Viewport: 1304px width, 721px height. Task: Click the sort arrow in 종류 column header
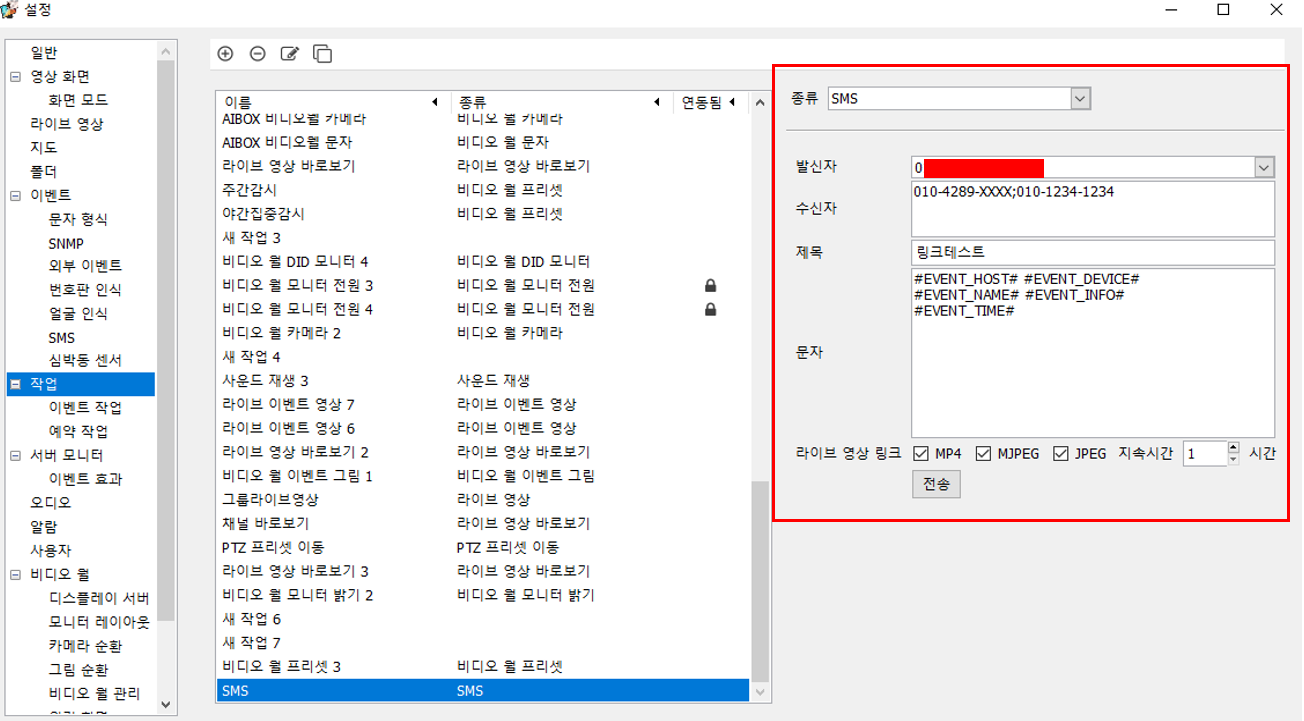(657, 102)
